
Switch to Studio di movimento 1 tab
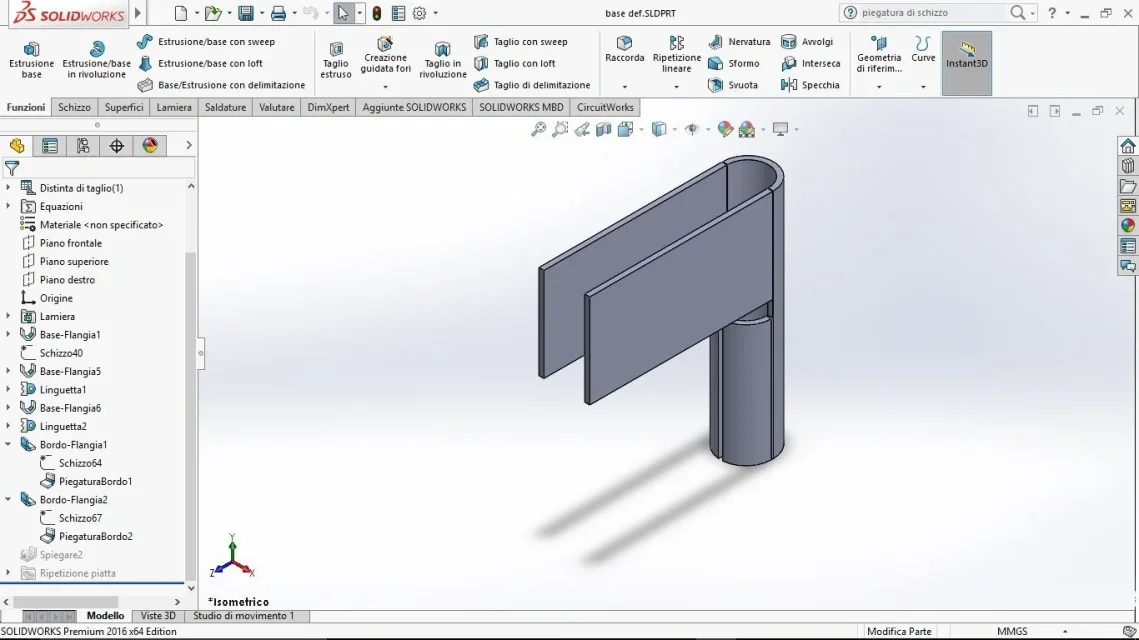click(244, 615)
